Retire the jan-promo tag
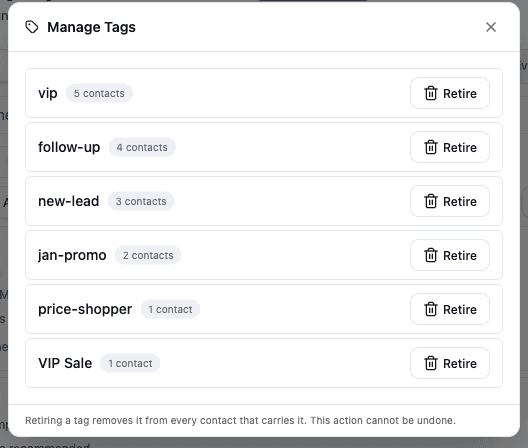 coord(450,255)
